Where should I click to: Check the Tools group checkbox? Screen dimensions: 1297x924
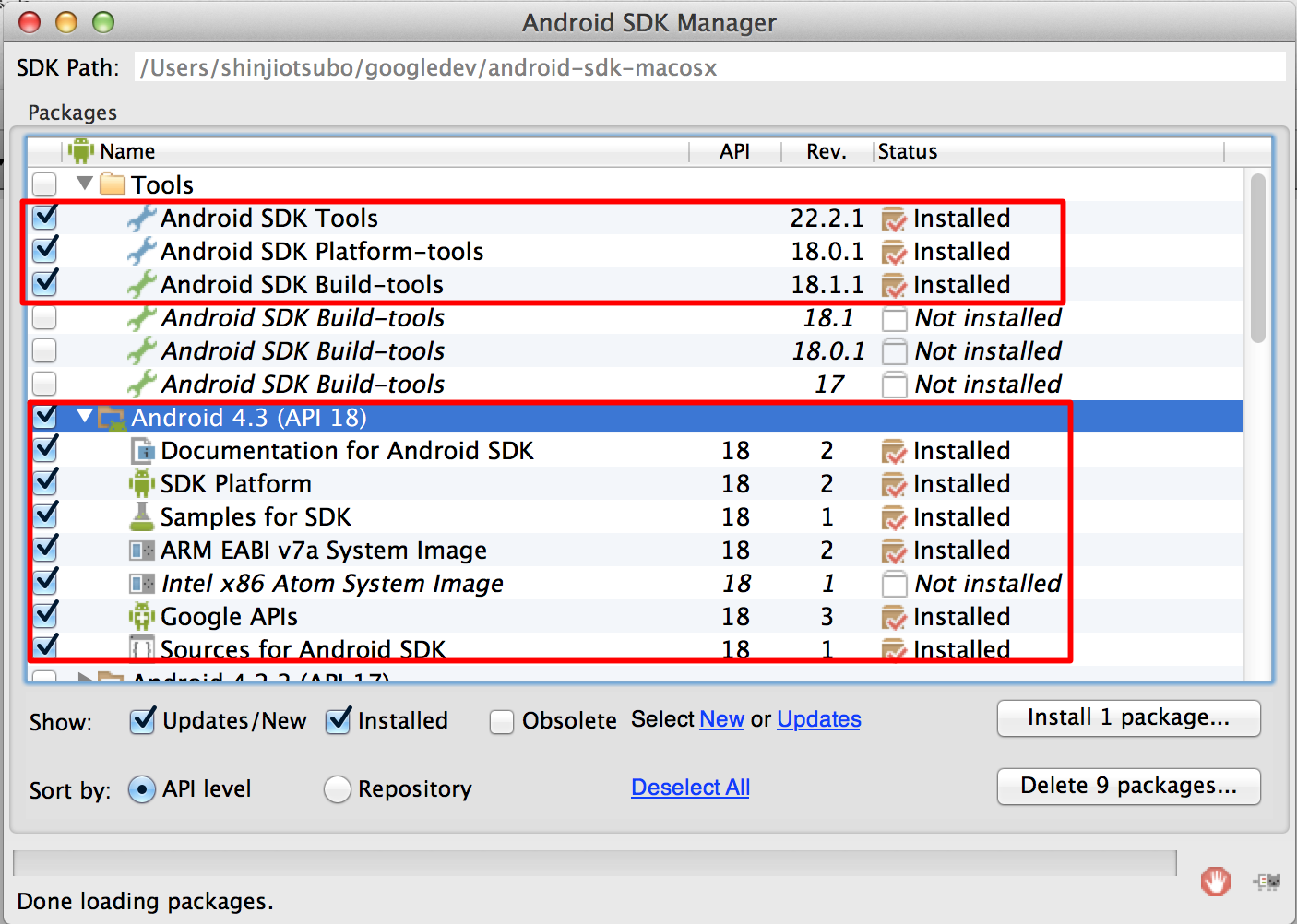44,184
